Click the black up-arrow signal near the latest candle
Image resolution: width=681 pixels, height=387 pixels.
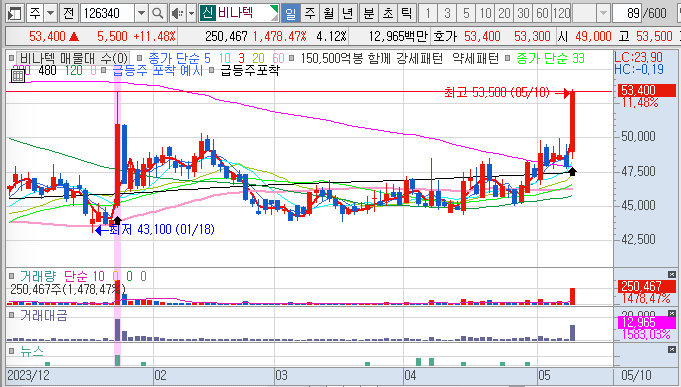click(572, 172)
